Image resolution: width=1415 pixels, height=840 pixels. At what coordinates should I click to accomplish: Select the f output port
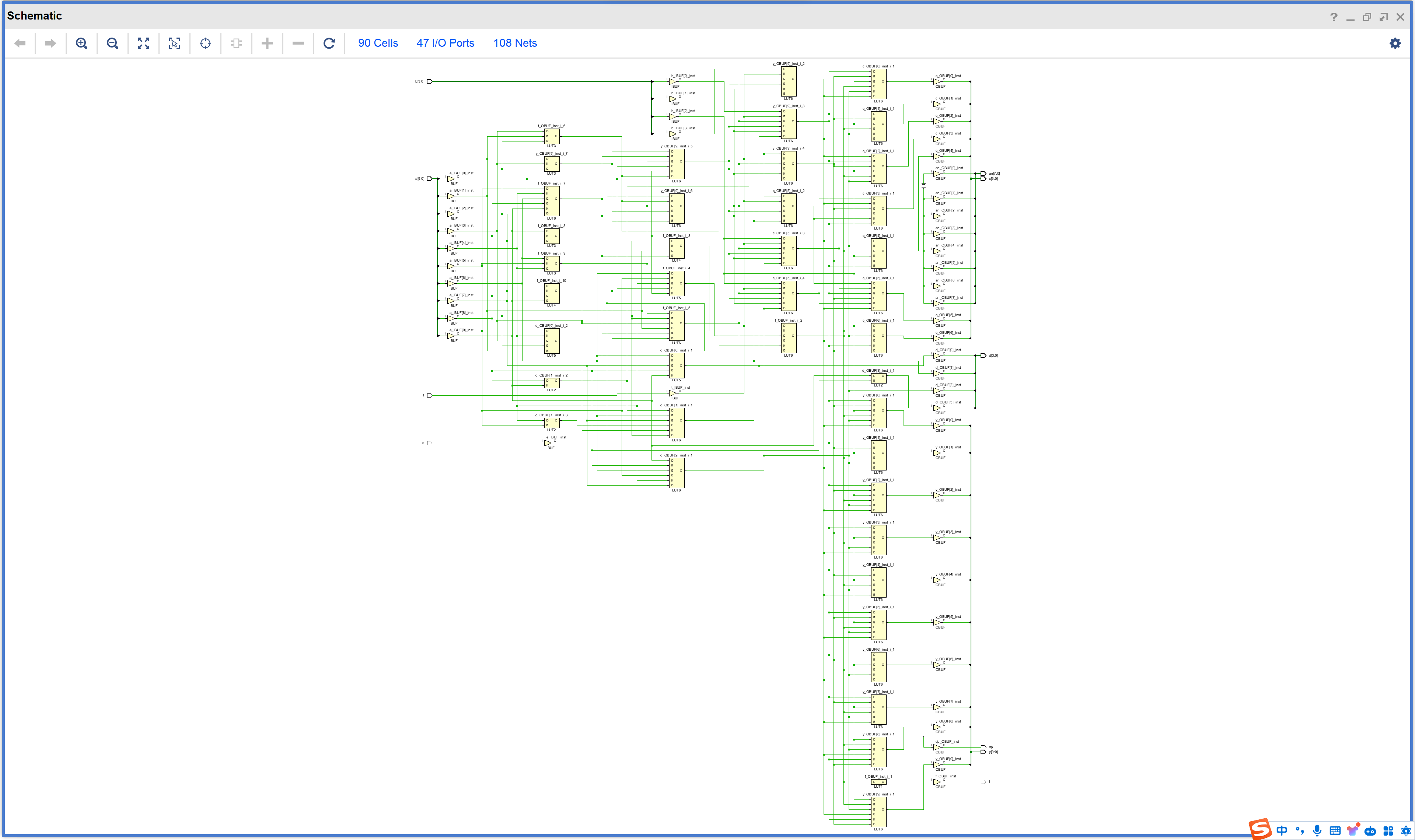(983, 782)
